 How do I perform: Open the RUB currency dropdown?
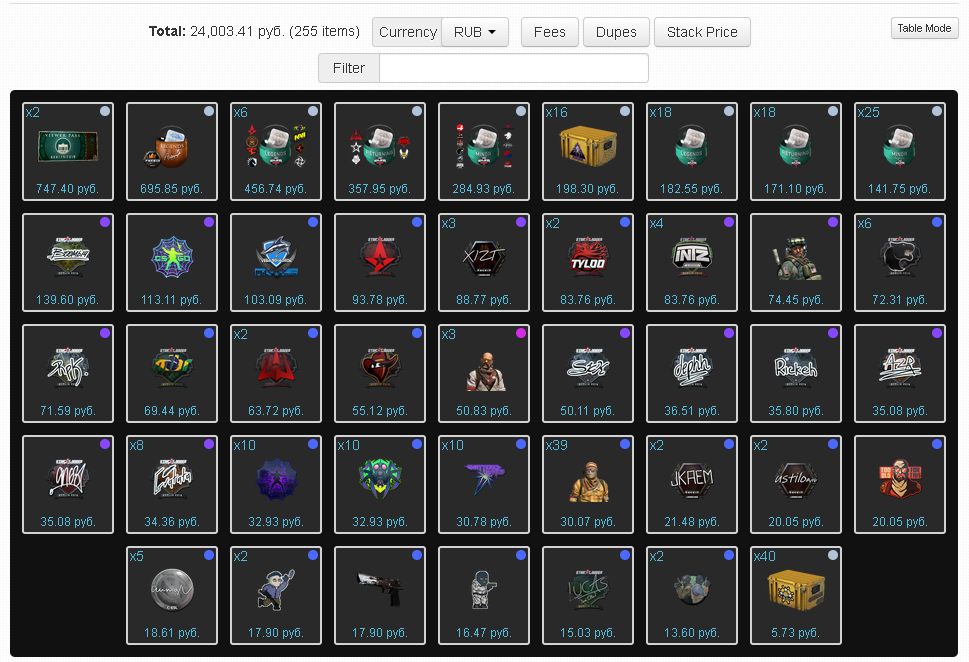coord(475,32)
